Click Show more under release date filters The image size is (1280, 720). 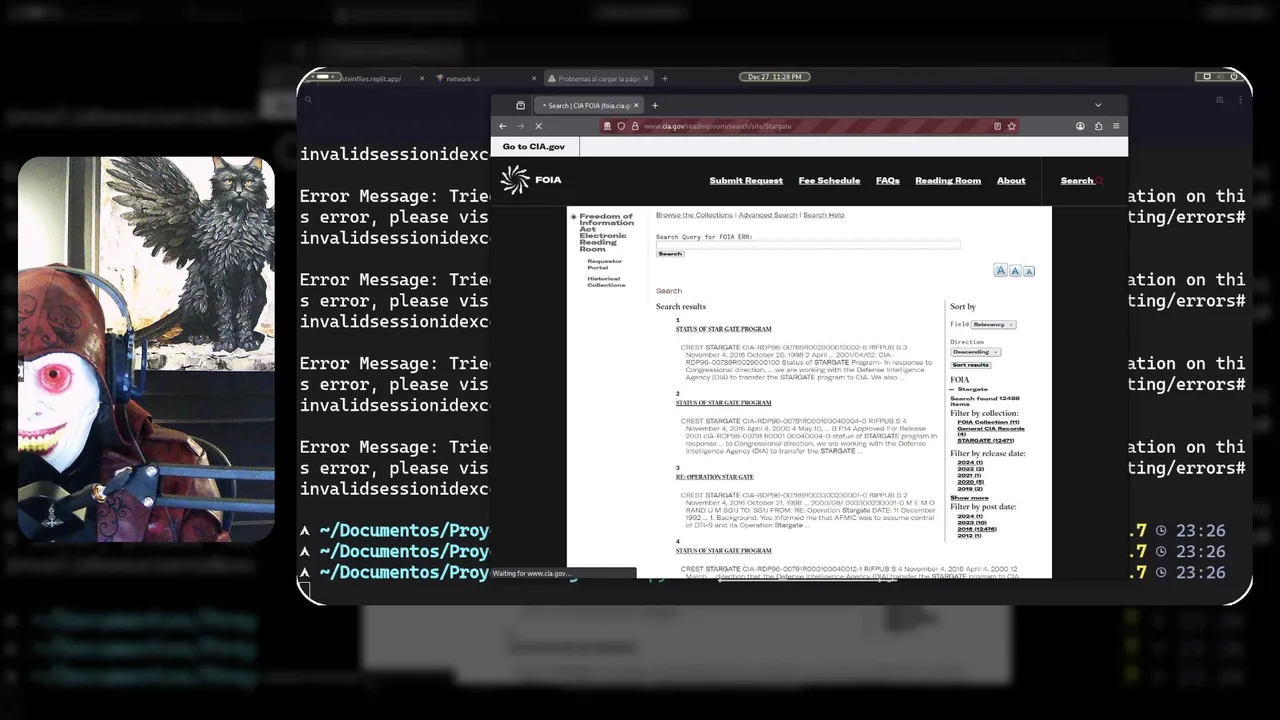point(969,498)
